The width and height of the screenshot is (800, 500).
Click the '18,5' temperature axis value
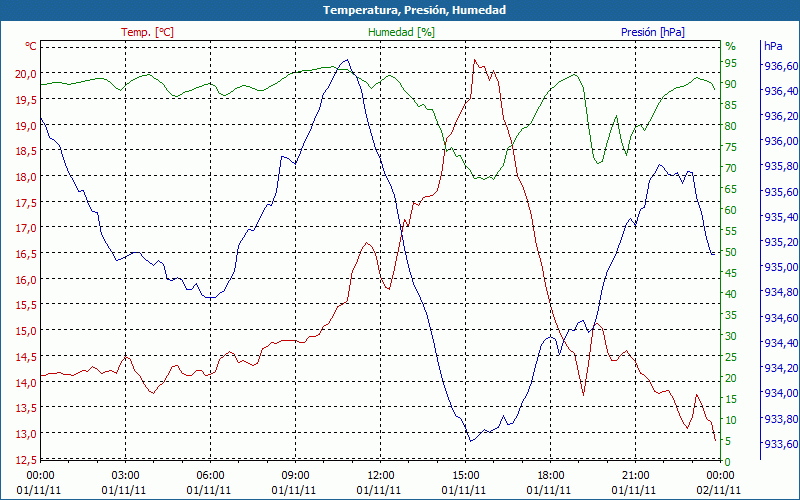[x=26, y=151]
